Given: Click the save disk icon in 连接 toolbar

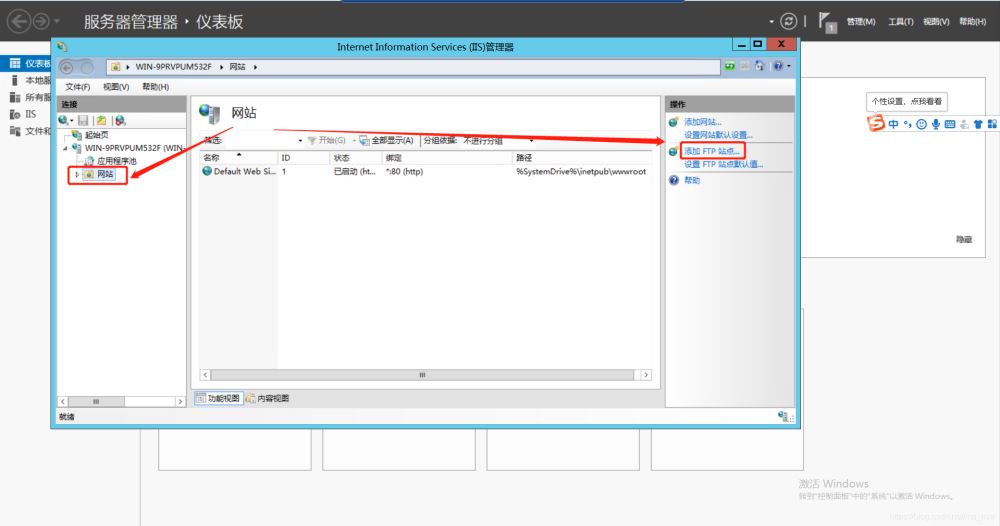Looking at the screenshot, I should pyautogui.click(x=84, y=120).
